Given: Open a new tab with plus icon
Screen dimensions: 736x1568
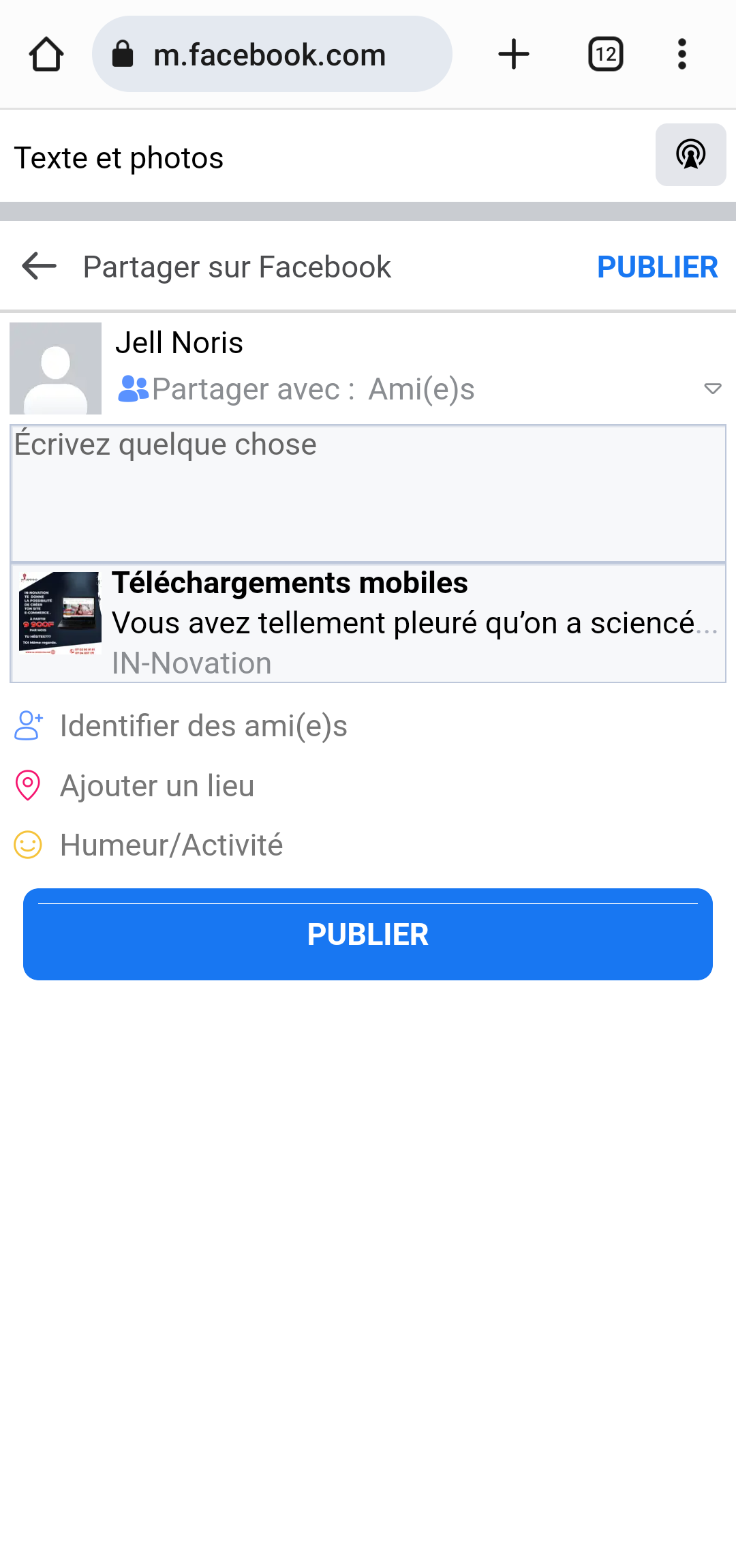Looking at the screenshot, I should (x=514, y=55).
